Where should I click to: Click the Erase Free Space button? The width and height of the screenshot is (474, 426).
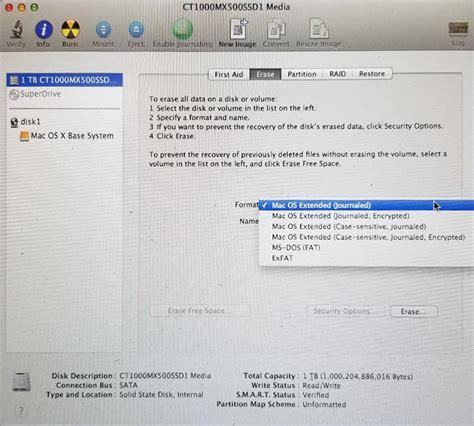(x=200, y=311)
